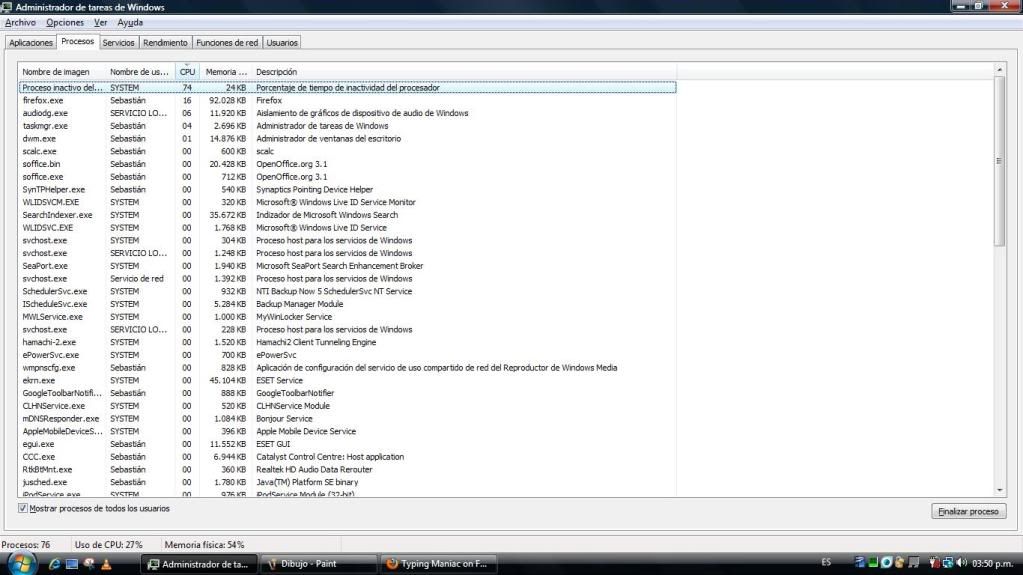Click the VLC cone icon in Quick Launch

106,563
